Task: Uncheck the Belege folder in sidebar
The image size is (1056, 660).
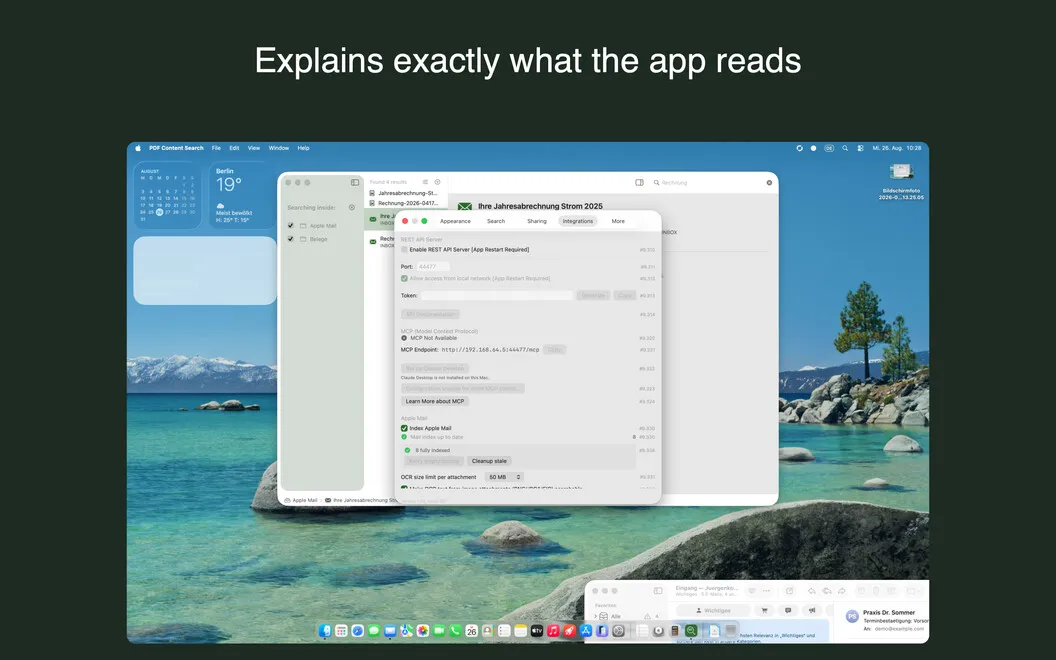Action: [x=290, y=239]
